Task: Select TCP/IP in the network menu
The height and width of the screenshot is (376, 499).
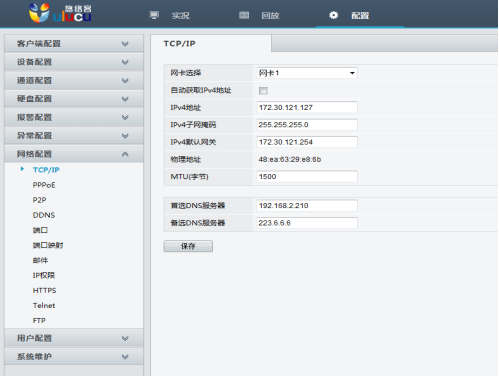Action: coord(46,170)
